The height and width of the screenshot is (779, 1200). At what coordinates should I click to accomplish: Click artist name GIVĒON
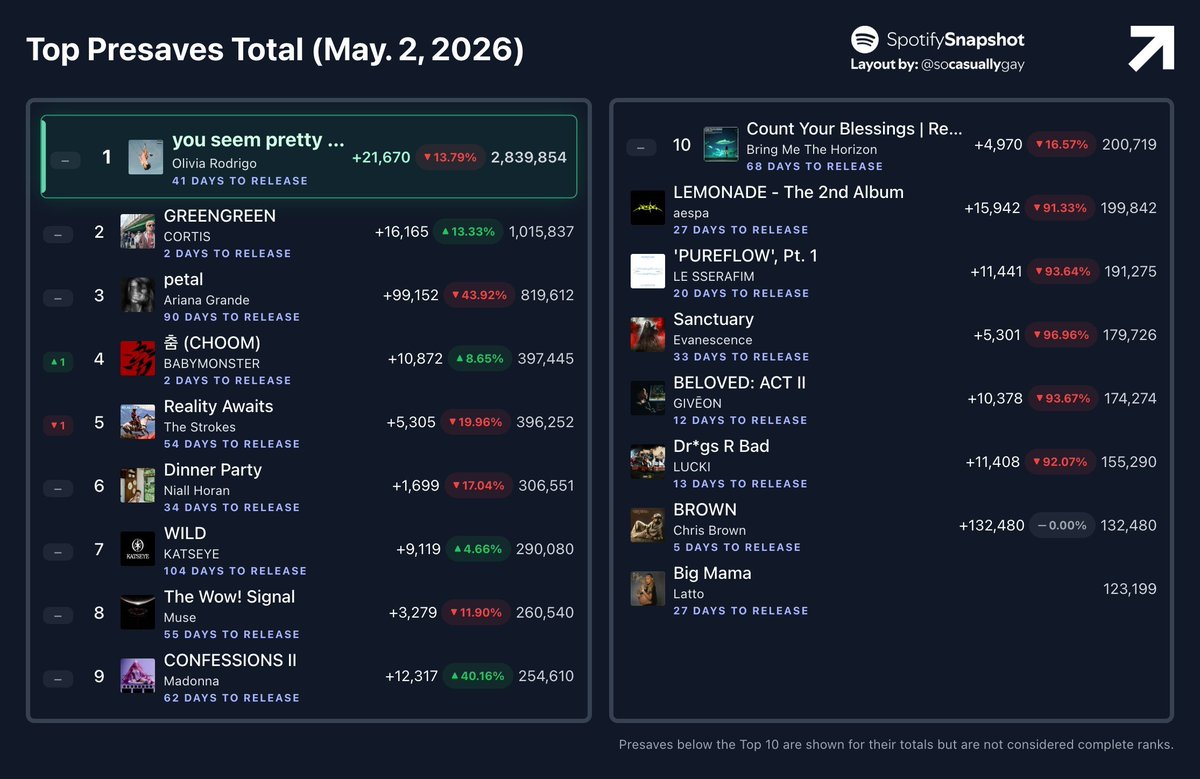point(698,404)
